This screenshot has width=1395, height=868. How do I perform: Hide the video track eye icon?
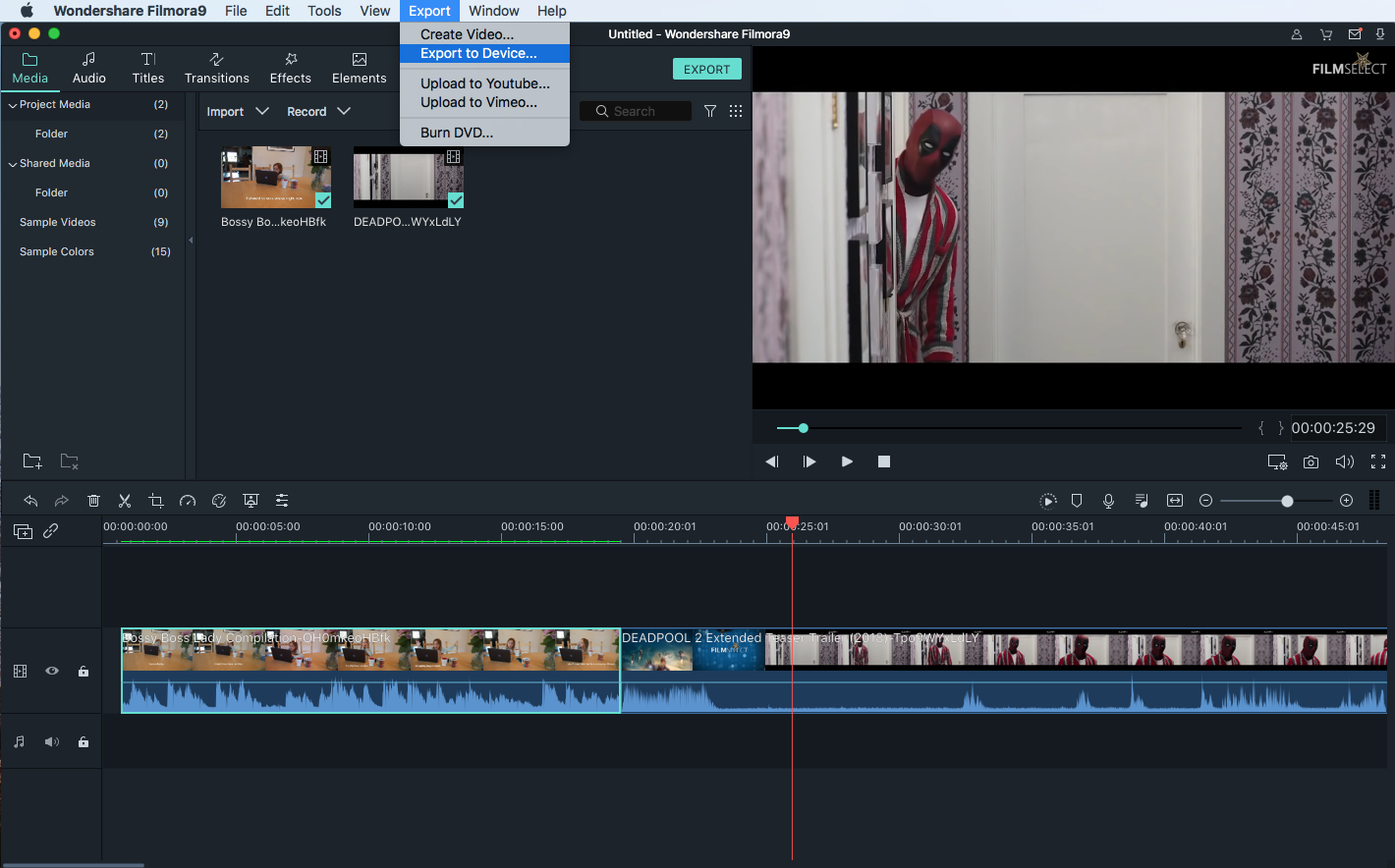(x=52, y=671)
